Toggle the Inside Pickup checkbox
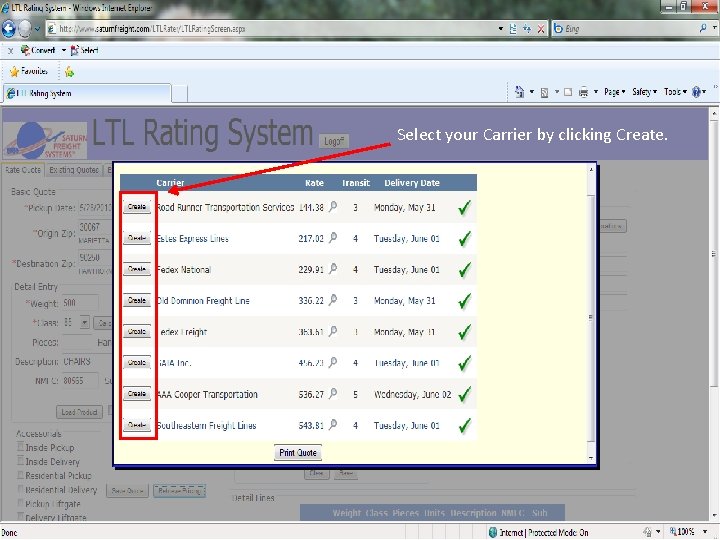This screenshot has width=720, height=540. 20,446
